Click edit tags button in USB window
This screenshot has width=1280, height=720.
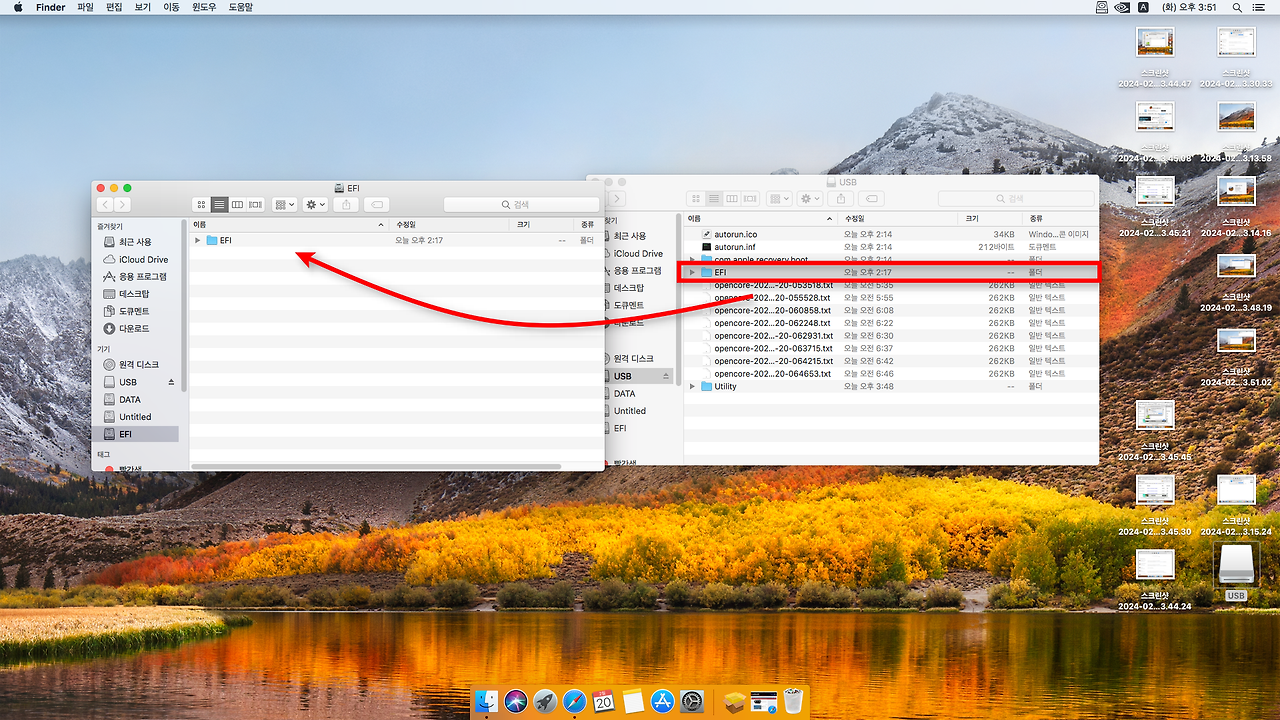point(871,199)
